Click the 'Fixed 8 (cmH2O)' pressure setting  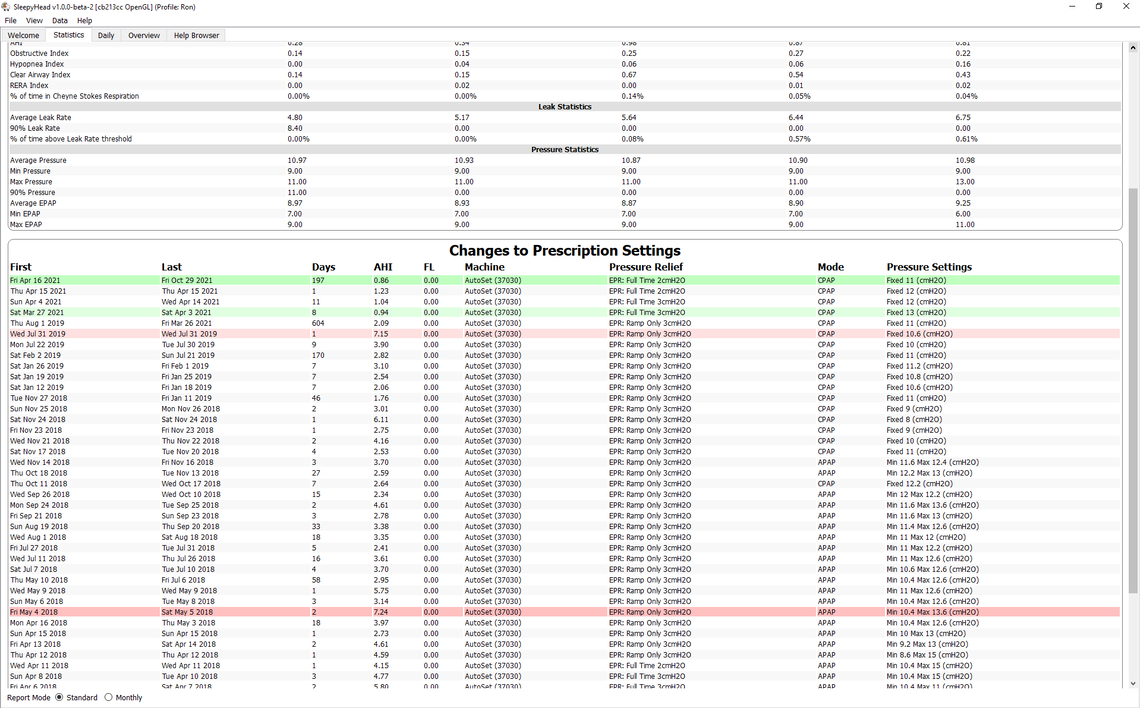click(914, 419)
